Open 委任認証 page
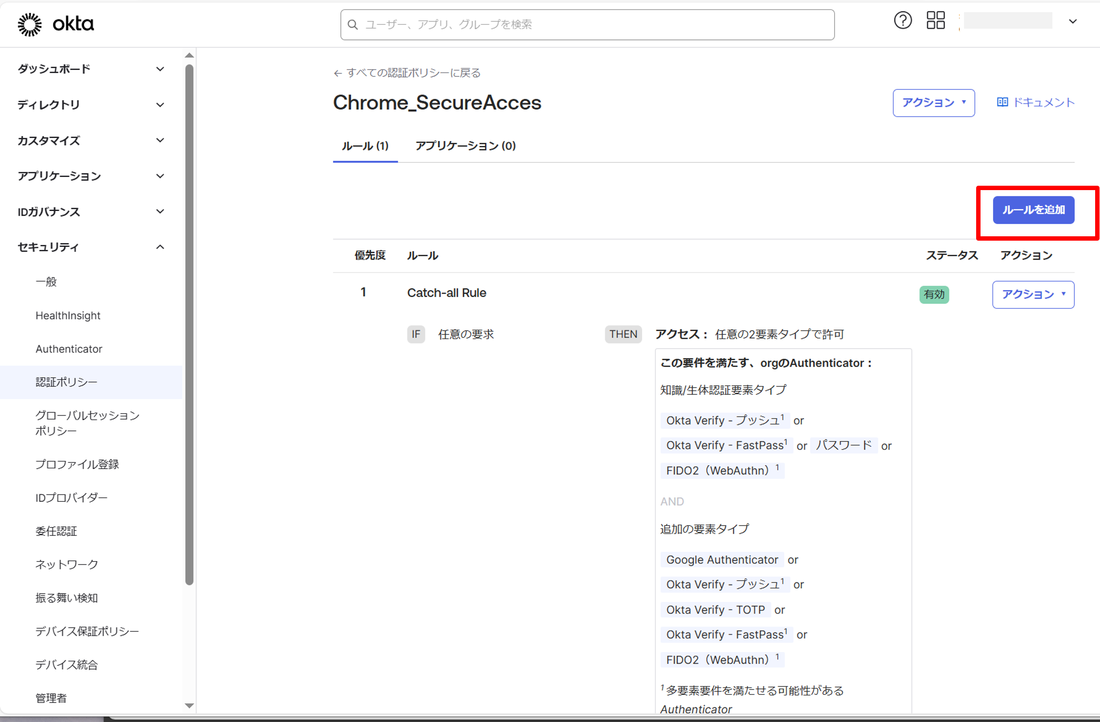 click(56, 531)
